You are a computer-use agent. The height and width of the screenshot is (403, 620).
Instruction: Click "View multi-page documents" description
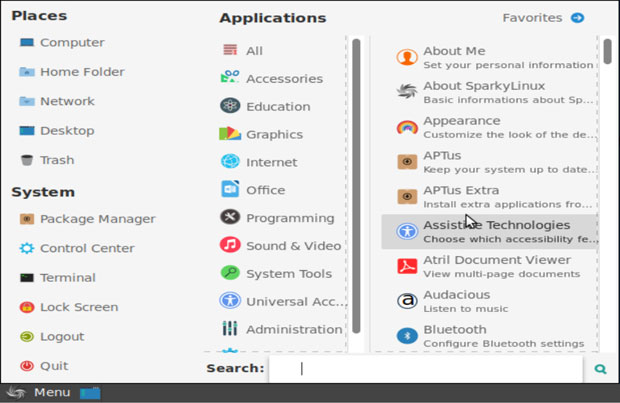coord(502,274)
